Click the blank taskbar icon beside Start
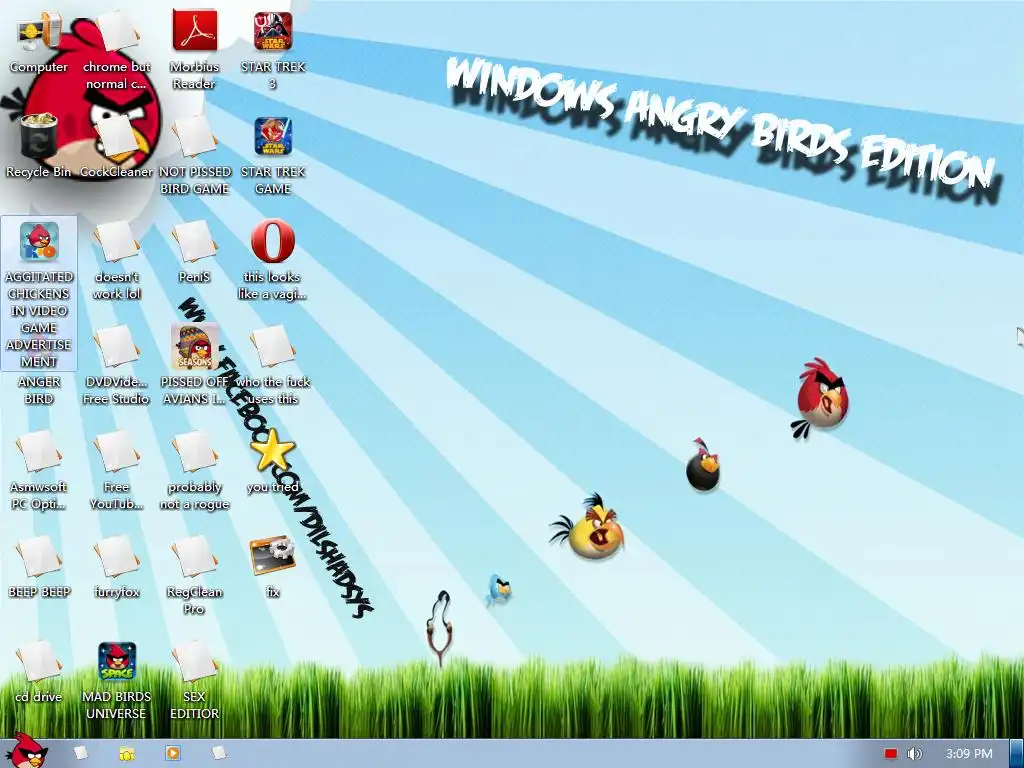1024x768 pixels. (x=81, y=753)
